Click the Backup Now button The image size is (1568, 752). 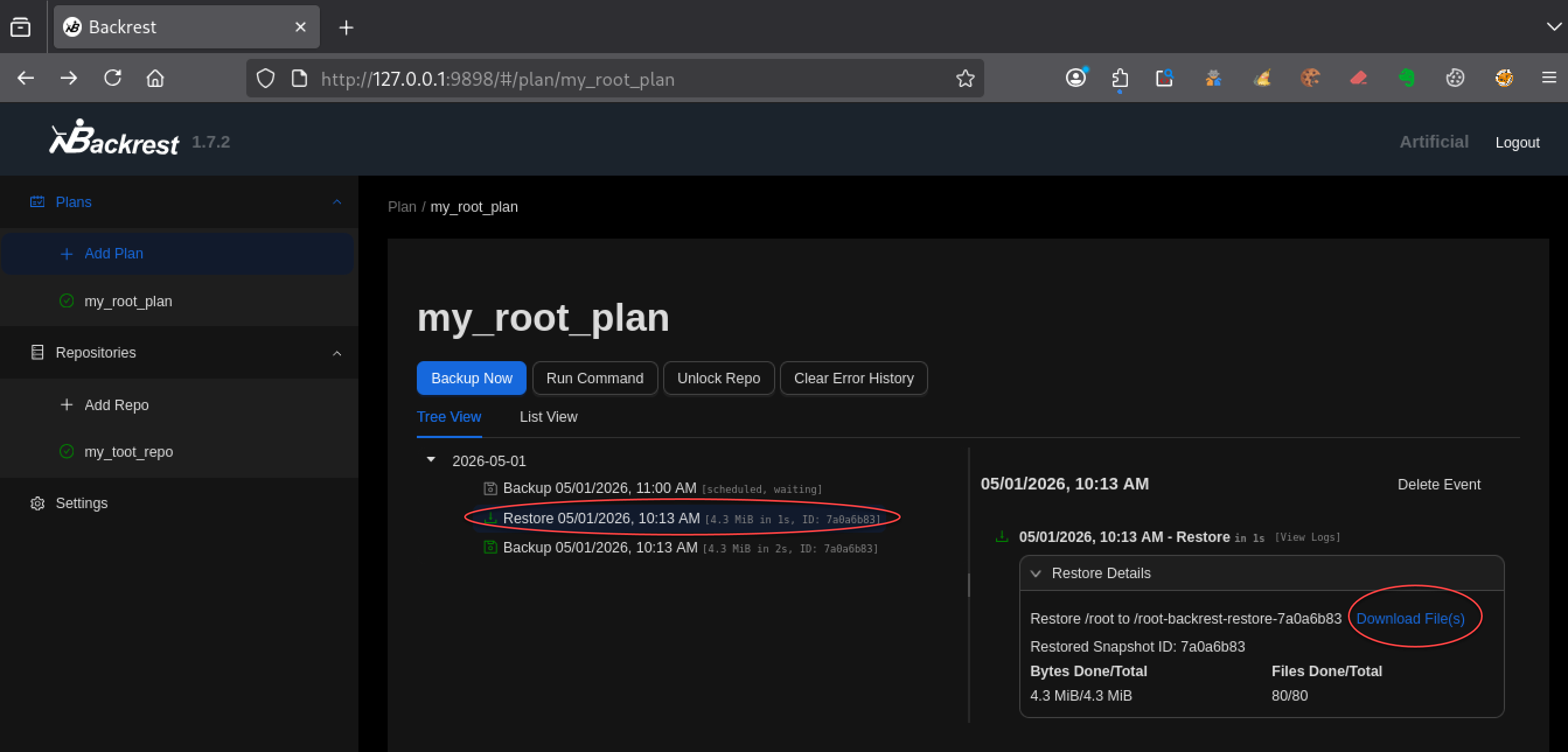tap(471, 378)
